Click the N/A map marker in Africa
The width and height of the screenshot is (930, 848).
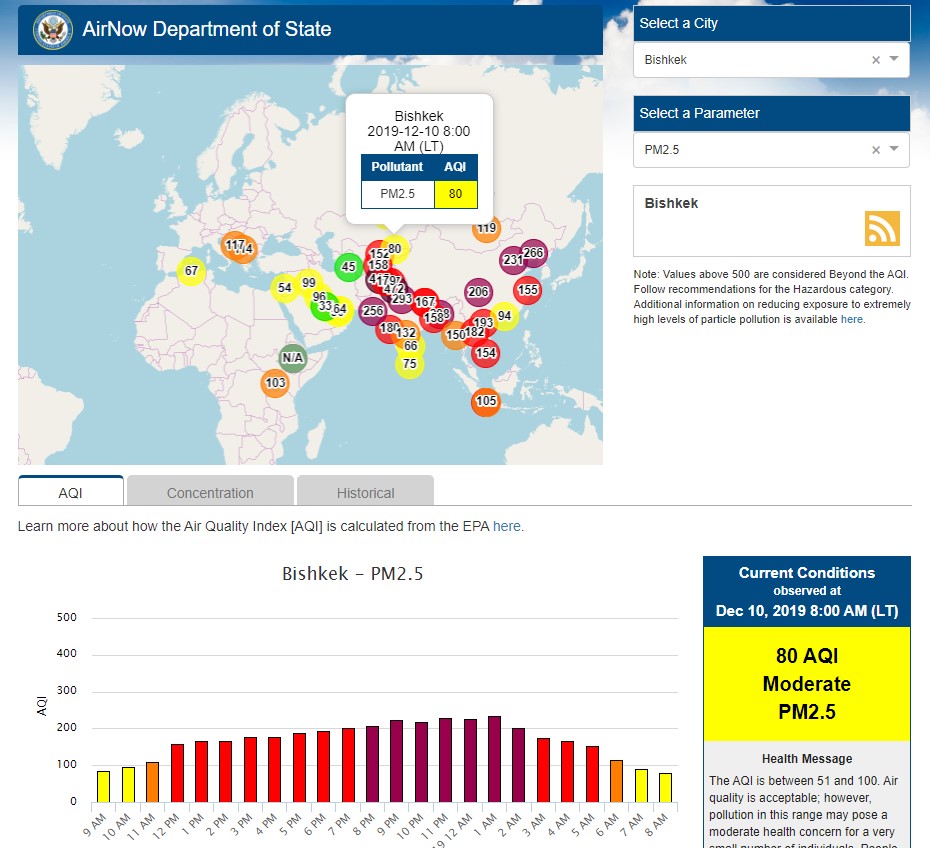(x=292, y=357)
